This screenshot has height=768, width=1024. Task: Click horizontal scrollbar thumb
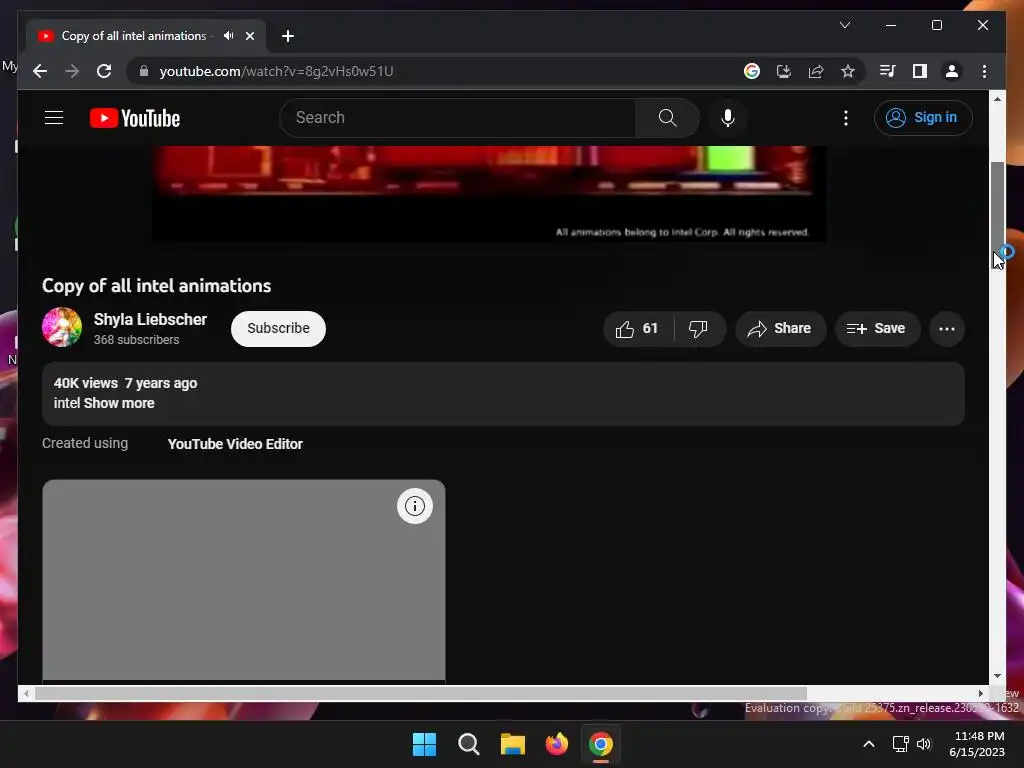pyautogui.click(x=421, y=694)
